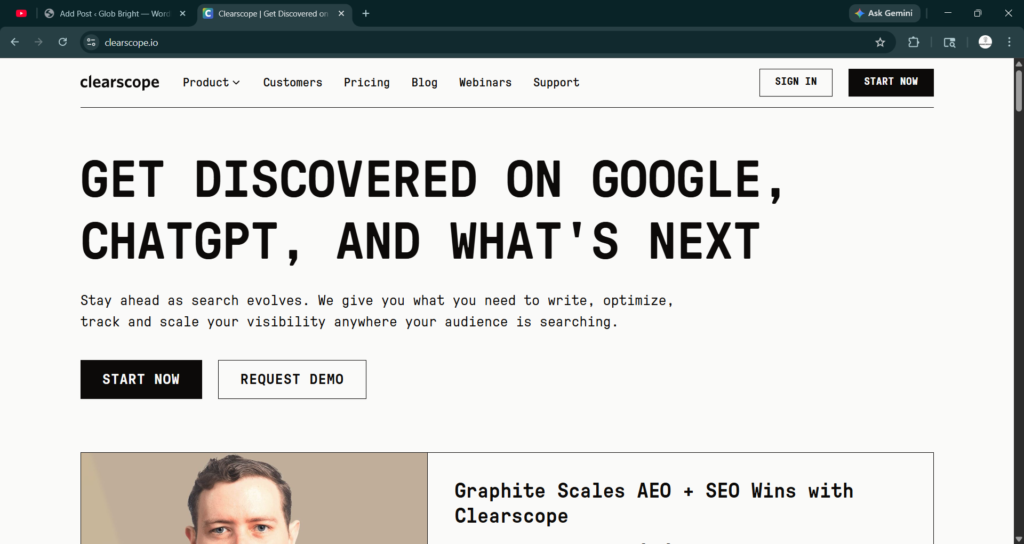Switch to the Add Post Glob Bright tab
This screenshot has height=544, width=1024.
point(114,14)
